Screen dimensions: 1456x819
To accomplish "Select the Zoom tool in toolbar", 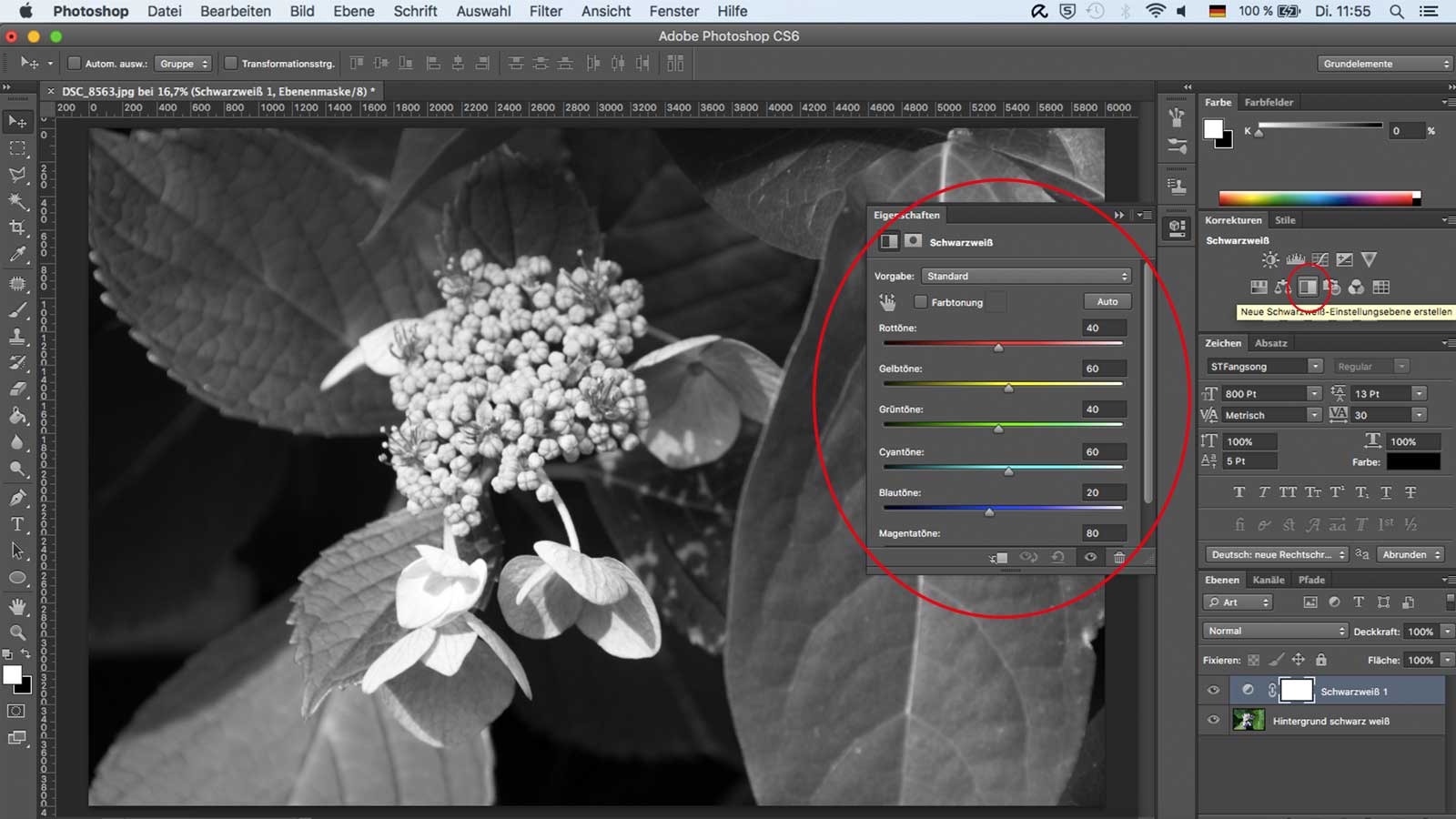I will click(x=17, y=632).
